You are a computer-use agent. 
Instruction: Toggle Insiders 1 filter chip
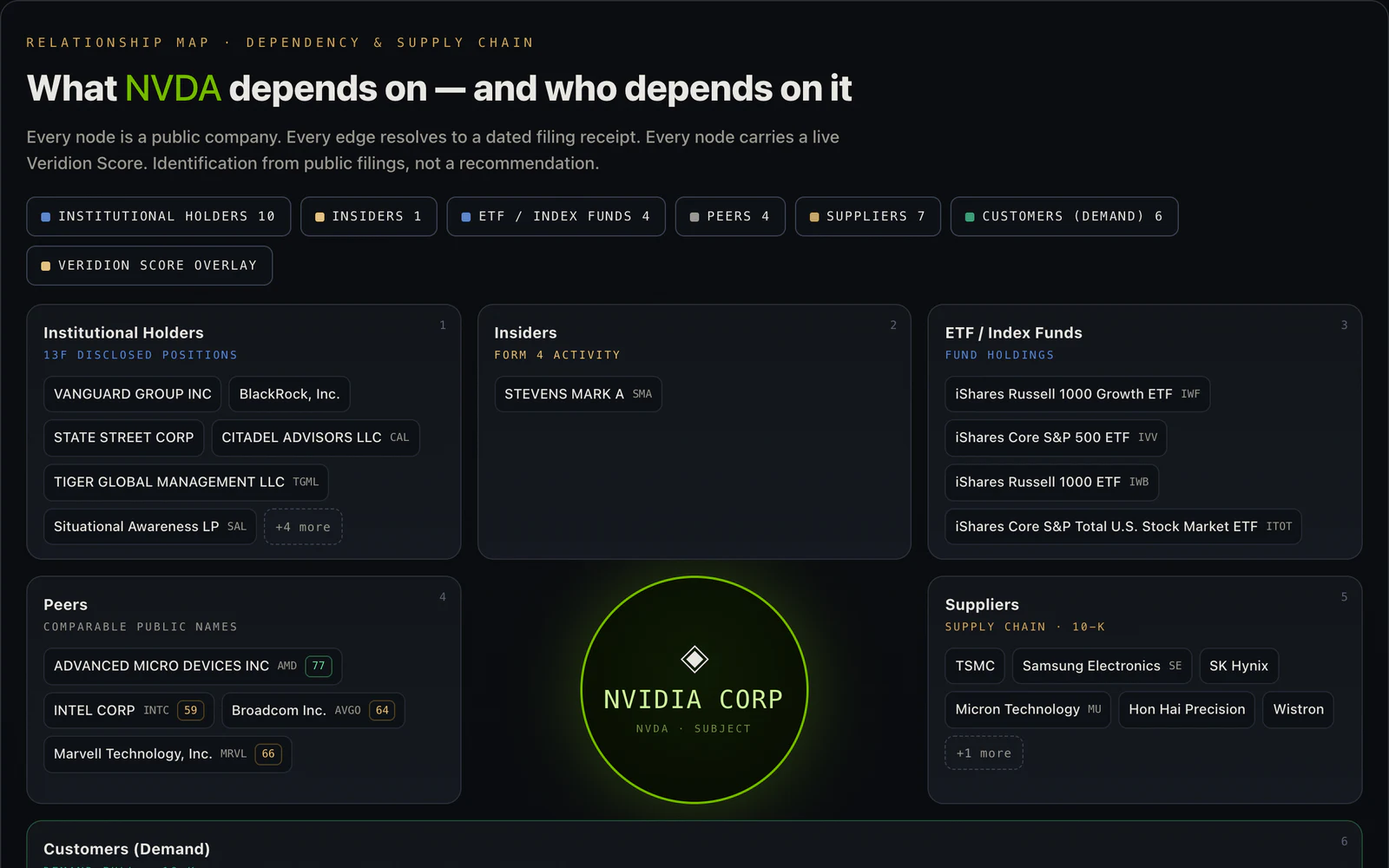click(368, 216)
